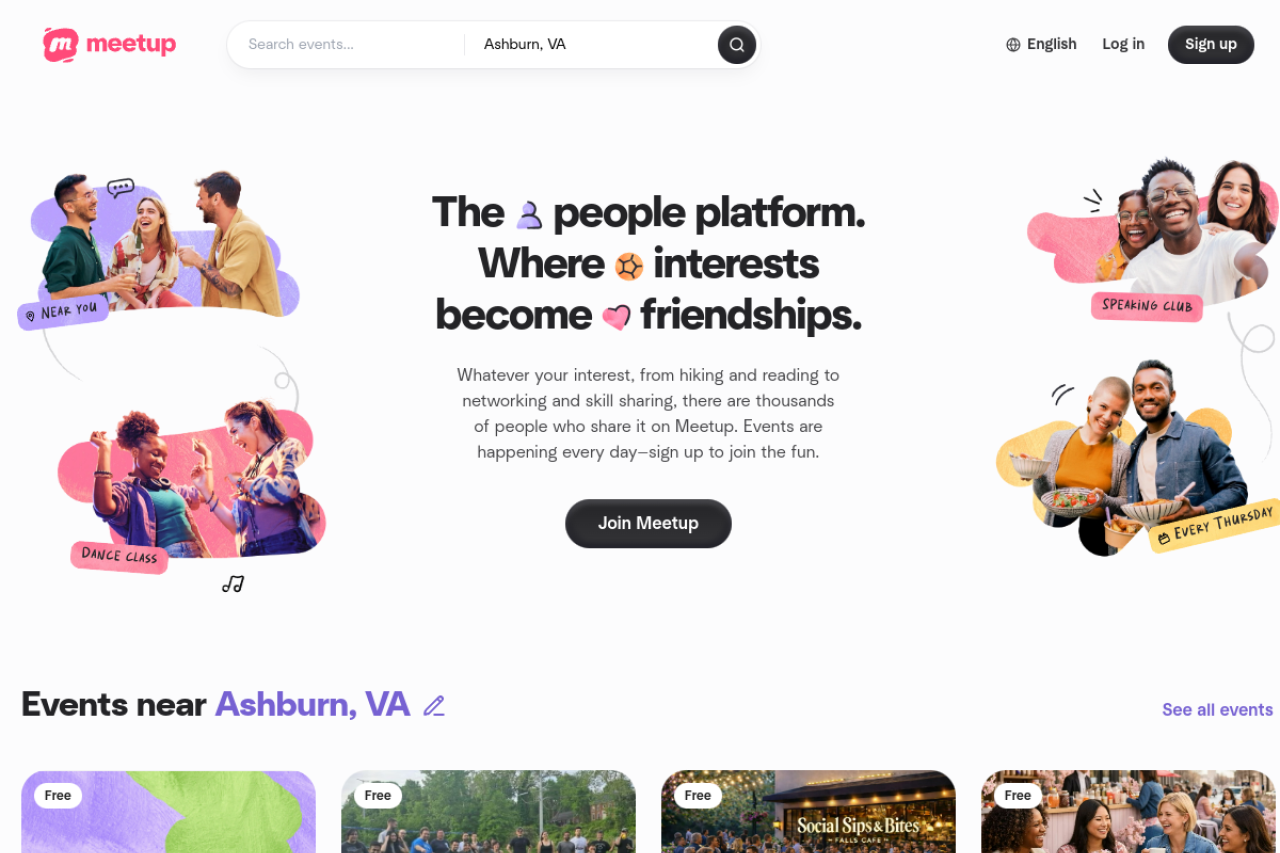The width and height of the screenshot is (1280, 853).
Task: Click the purple person icon in the headline
Action: tap(529, 214)
